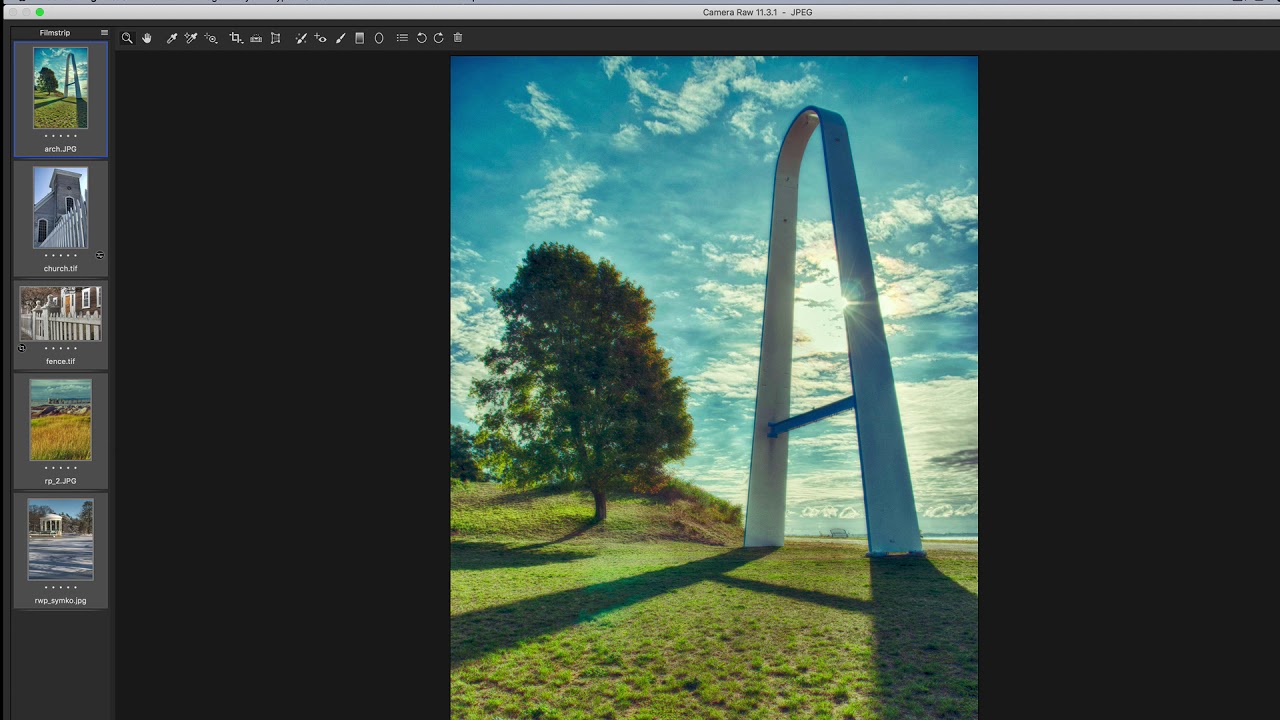Click the trash icon to mark for deletion
The height and width of the screenshot is (720, 1280).
coord(458,38)
